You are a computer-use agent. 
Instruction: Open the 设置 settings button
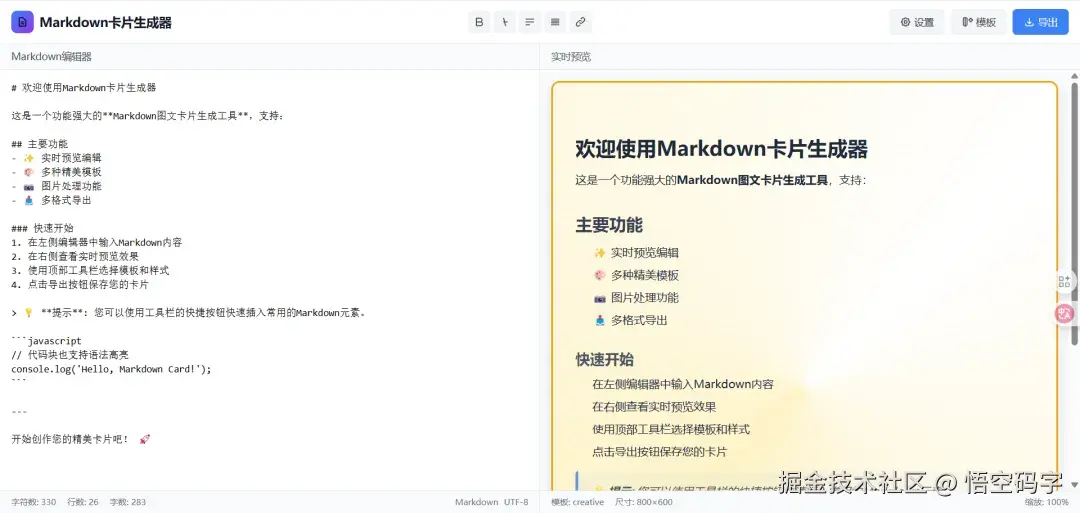(x=917, y=22)
